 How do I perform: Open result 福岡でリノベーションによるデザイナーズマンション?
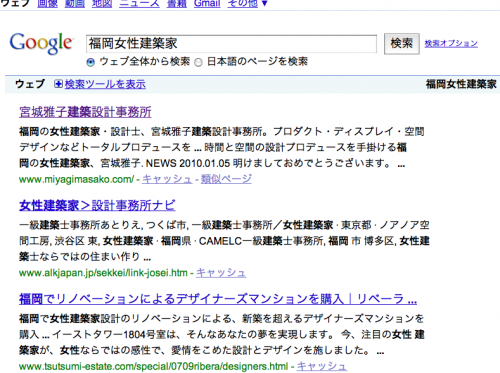[x=218, y=299]
